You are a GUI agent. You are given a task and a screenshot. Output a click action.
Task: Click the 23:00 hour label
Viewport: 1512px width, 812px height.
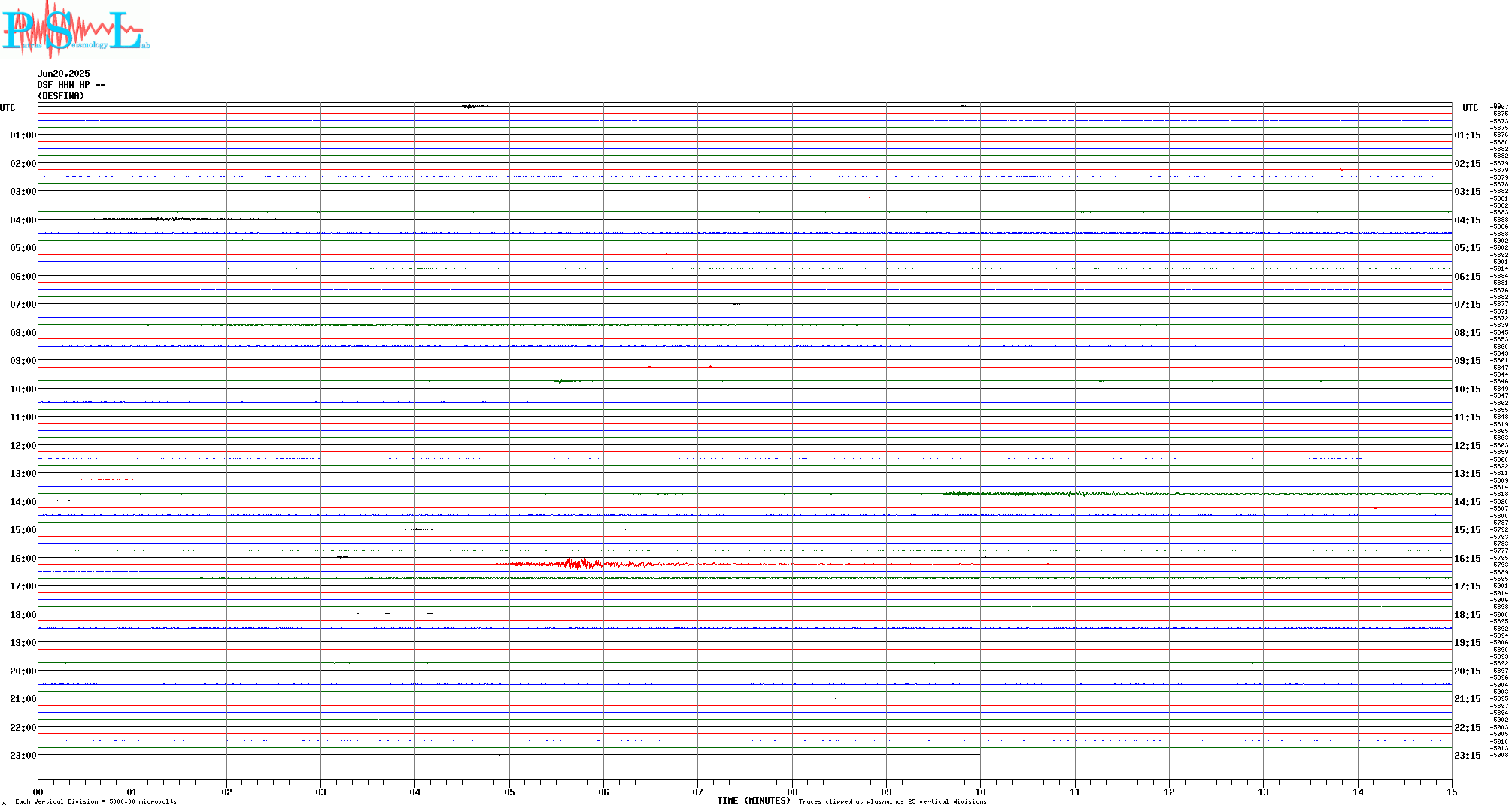tap(23, 756)
